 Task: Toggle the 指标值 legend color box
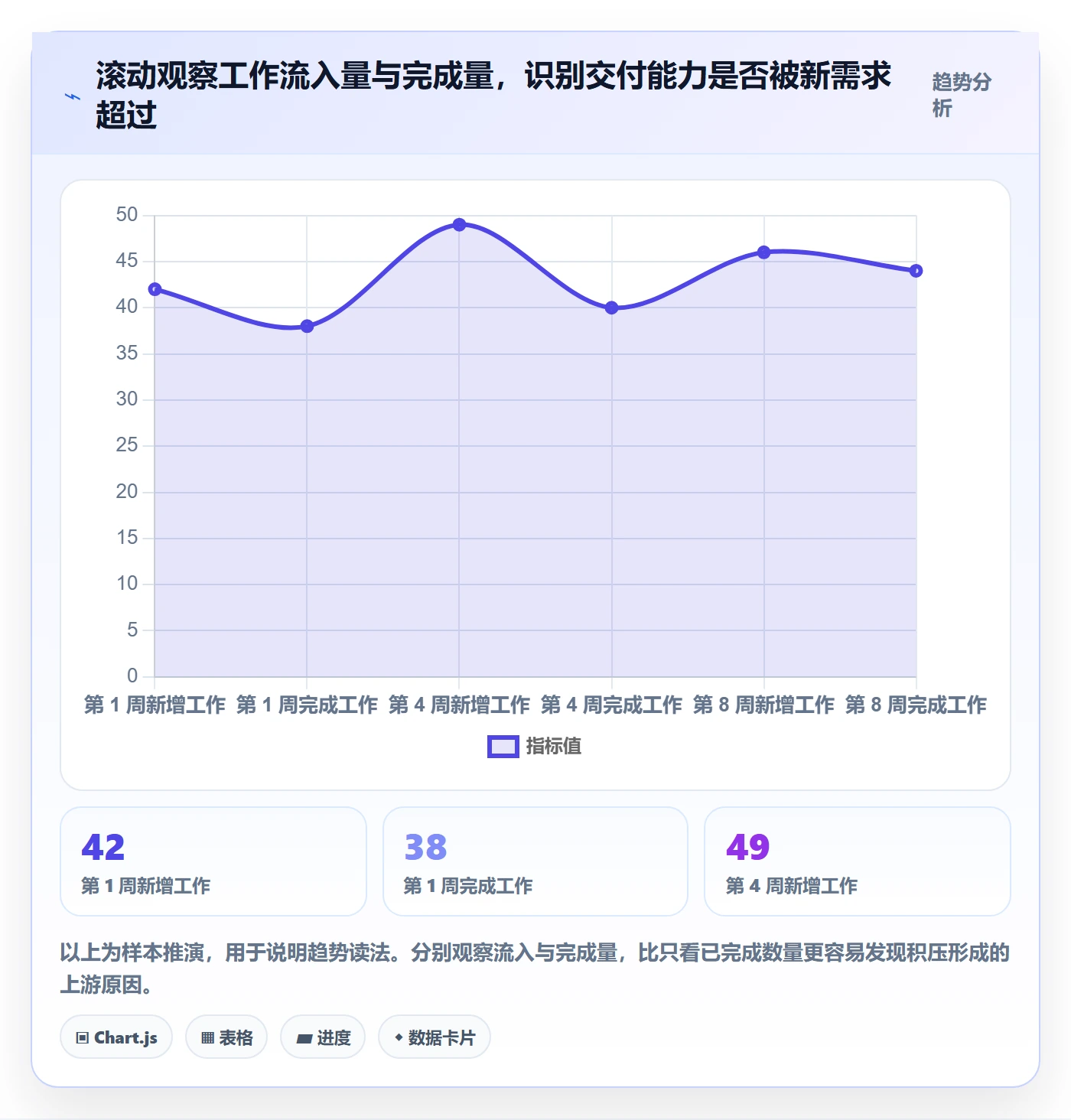tap(503, 747)
